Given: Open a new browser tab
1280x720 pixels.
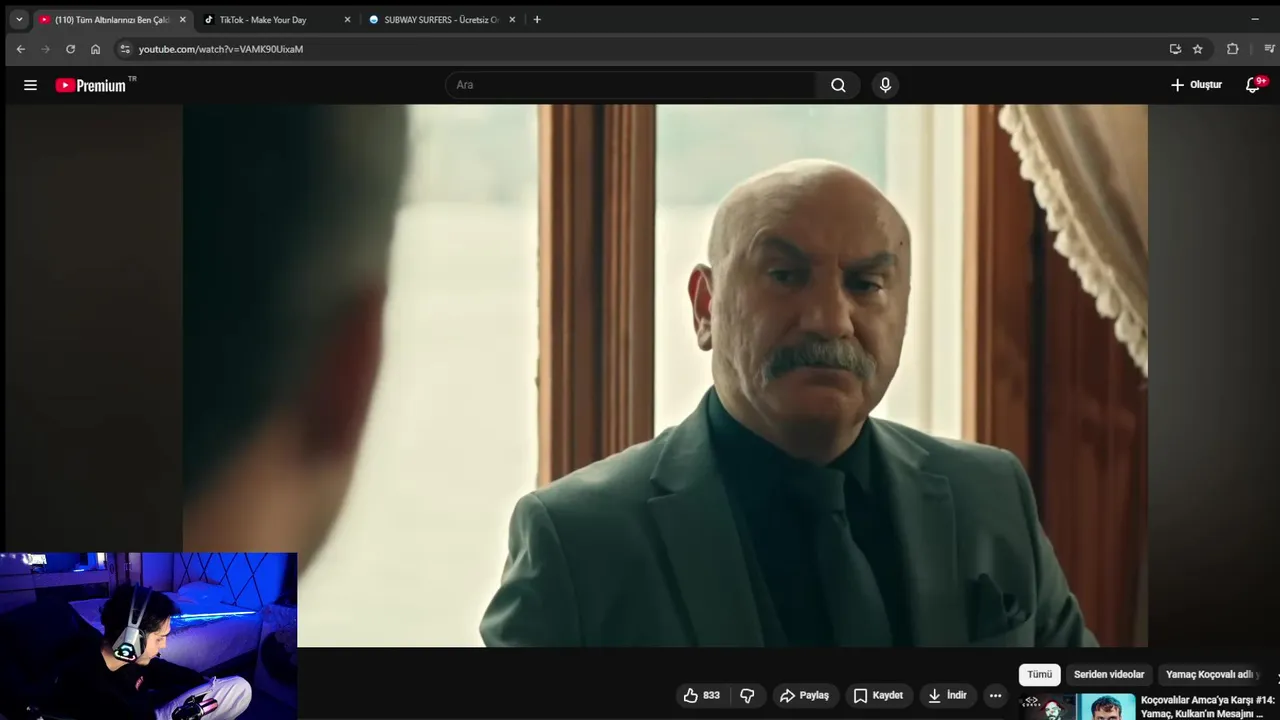Looking at the screenshot, I should [537, 19].
